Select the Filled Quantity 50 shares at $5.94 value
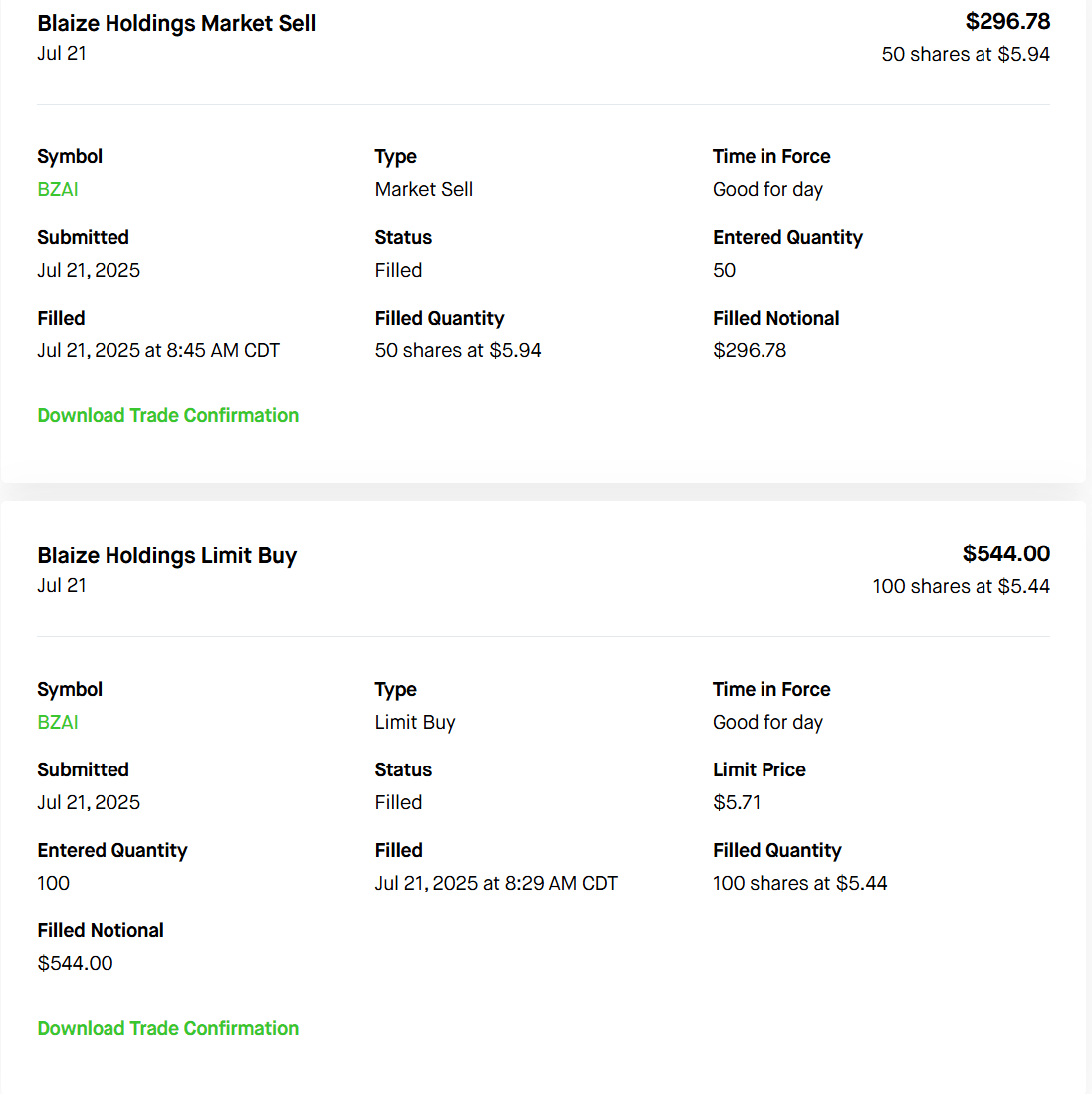This screenshot has height=1094, width=1092. [x=458, y=351]
